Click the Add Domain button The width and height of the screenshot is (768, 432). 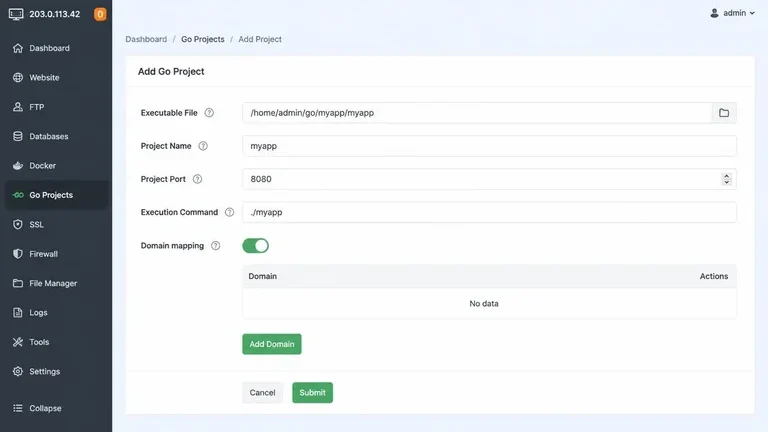tap(272, 344)
